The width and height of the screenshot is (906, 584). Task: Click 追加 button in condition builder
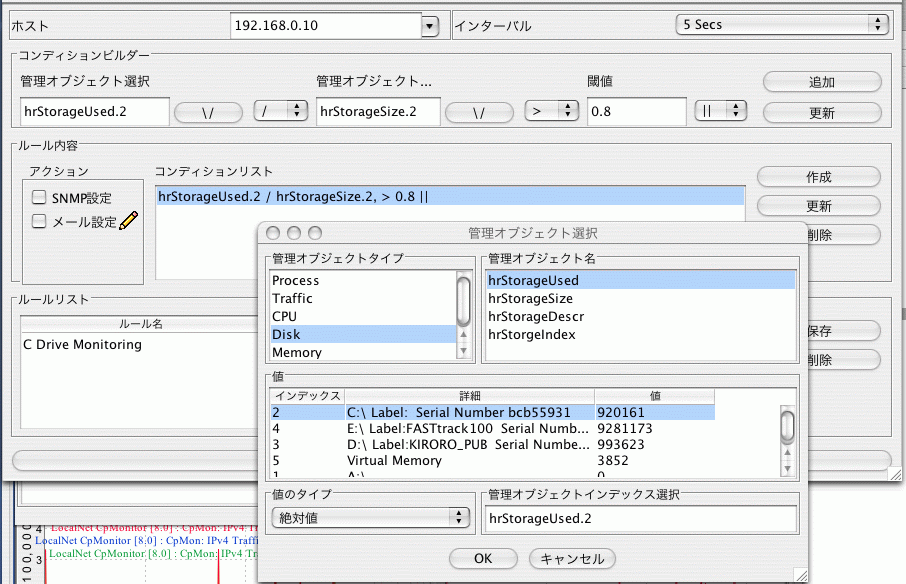[822, 82]
